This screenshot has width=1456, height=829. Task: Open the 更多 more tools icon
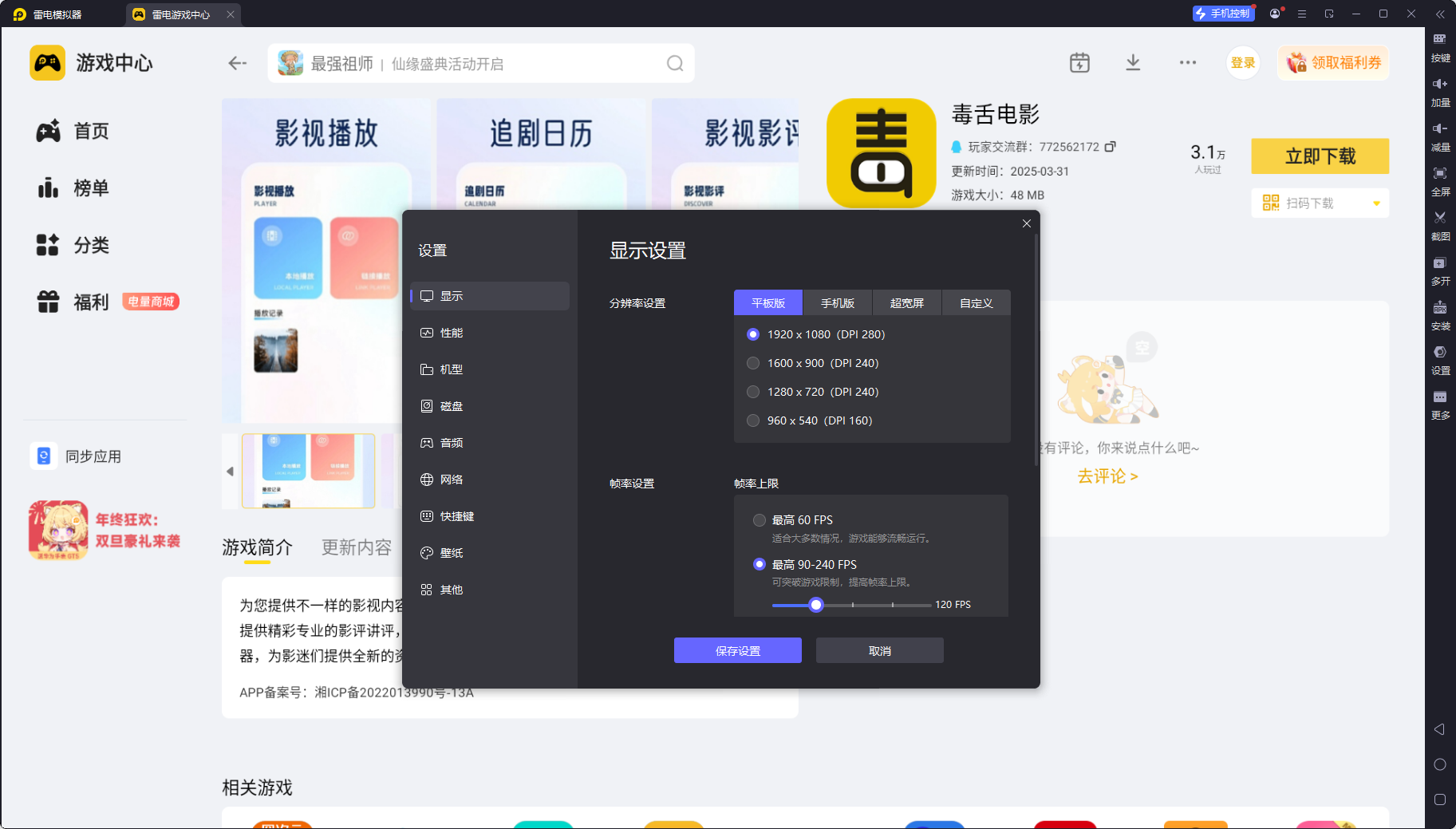click(1440, 405)
